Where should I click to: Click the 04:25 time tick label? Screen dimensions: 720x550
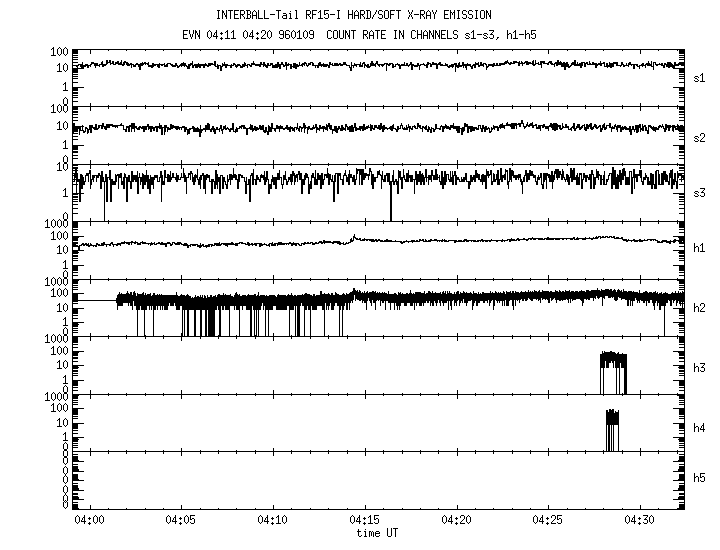click(548, 520)
